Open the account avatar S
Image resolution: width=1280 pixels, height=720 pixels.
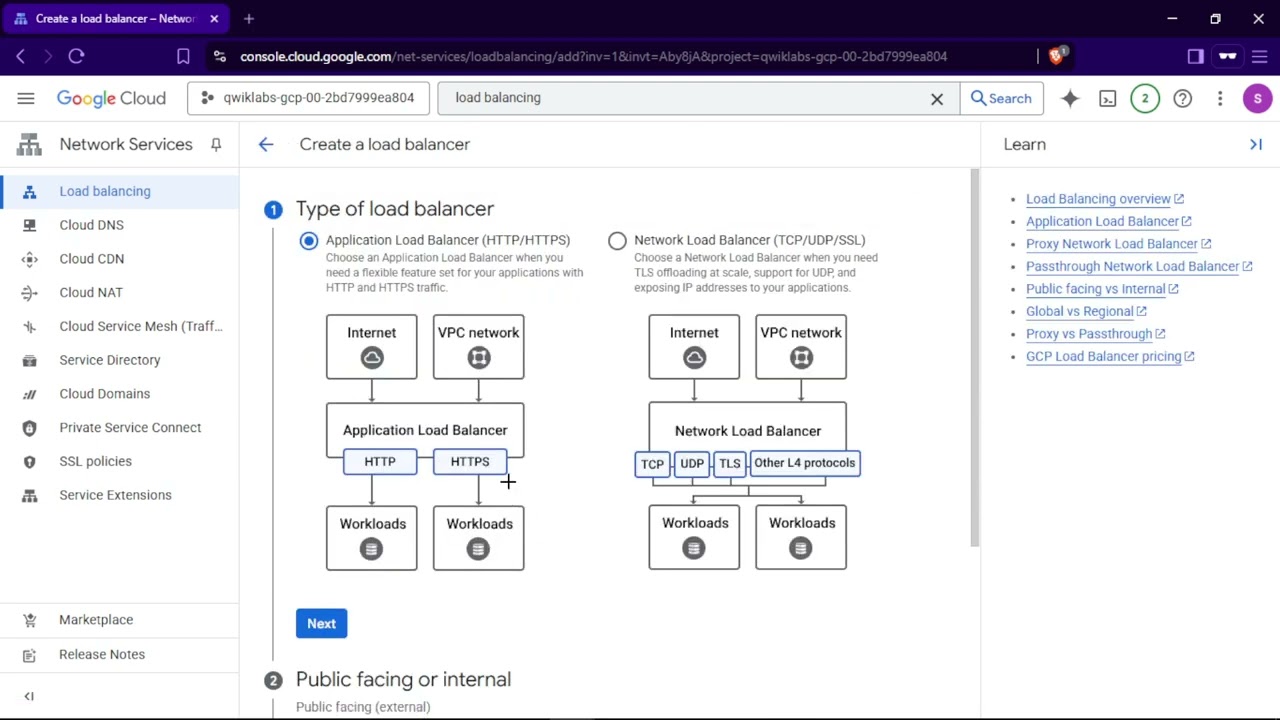[x=1257, y=98]
